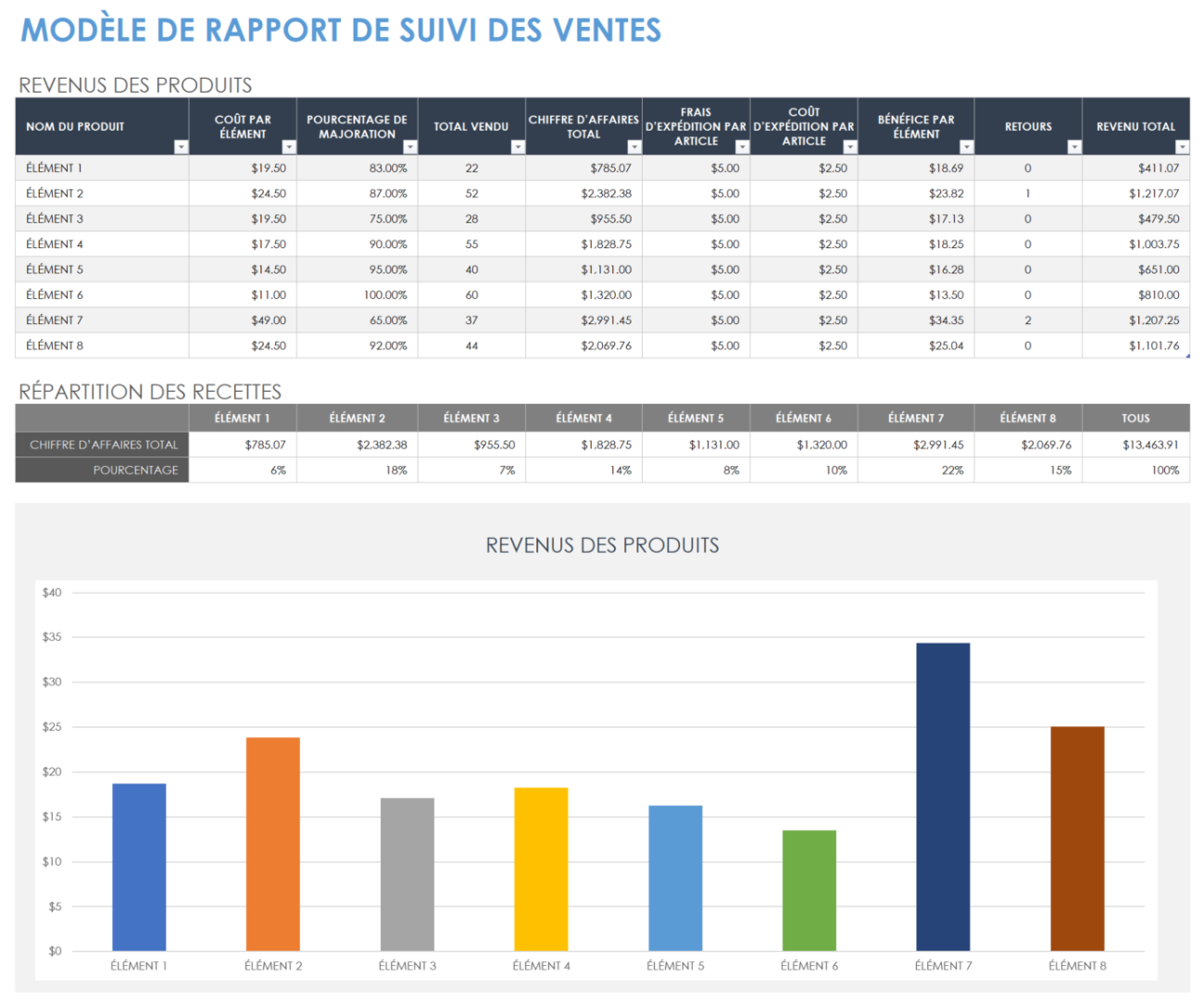The height and width of the screenshot is (1003, 1204).
Task: Open the TOTAL VENDU column filter
Action: (x=519, y=146)
